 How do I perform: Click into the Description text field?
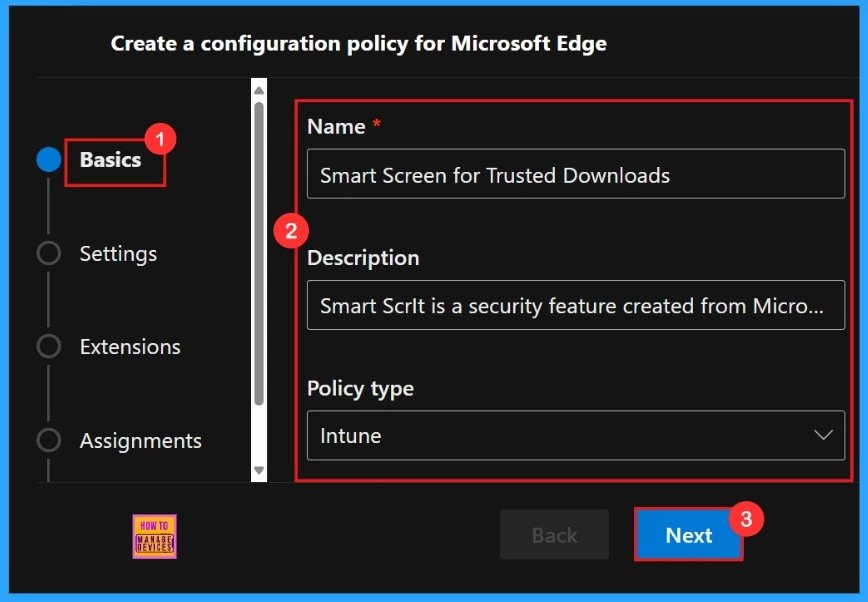click(x=576, y=305)
